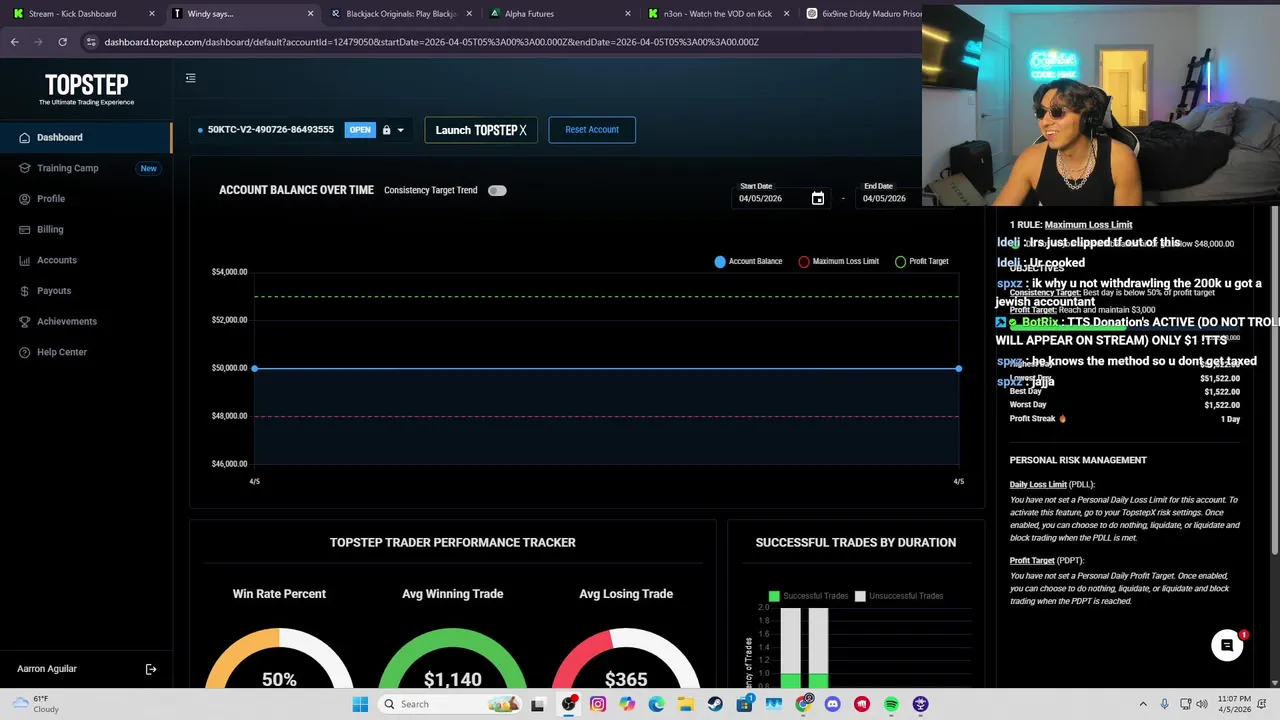This screenshot has height=720, width=1280.
Task: Open the Windows Start menu
Action: (x=360, y=704)
